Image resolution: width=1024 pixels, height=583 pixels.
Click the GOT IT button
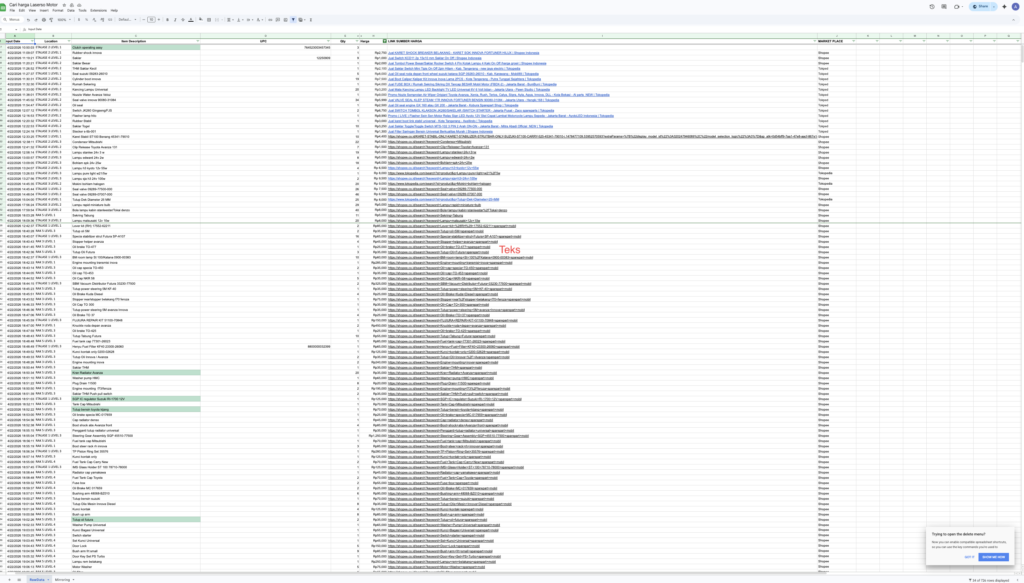[969, 557]
